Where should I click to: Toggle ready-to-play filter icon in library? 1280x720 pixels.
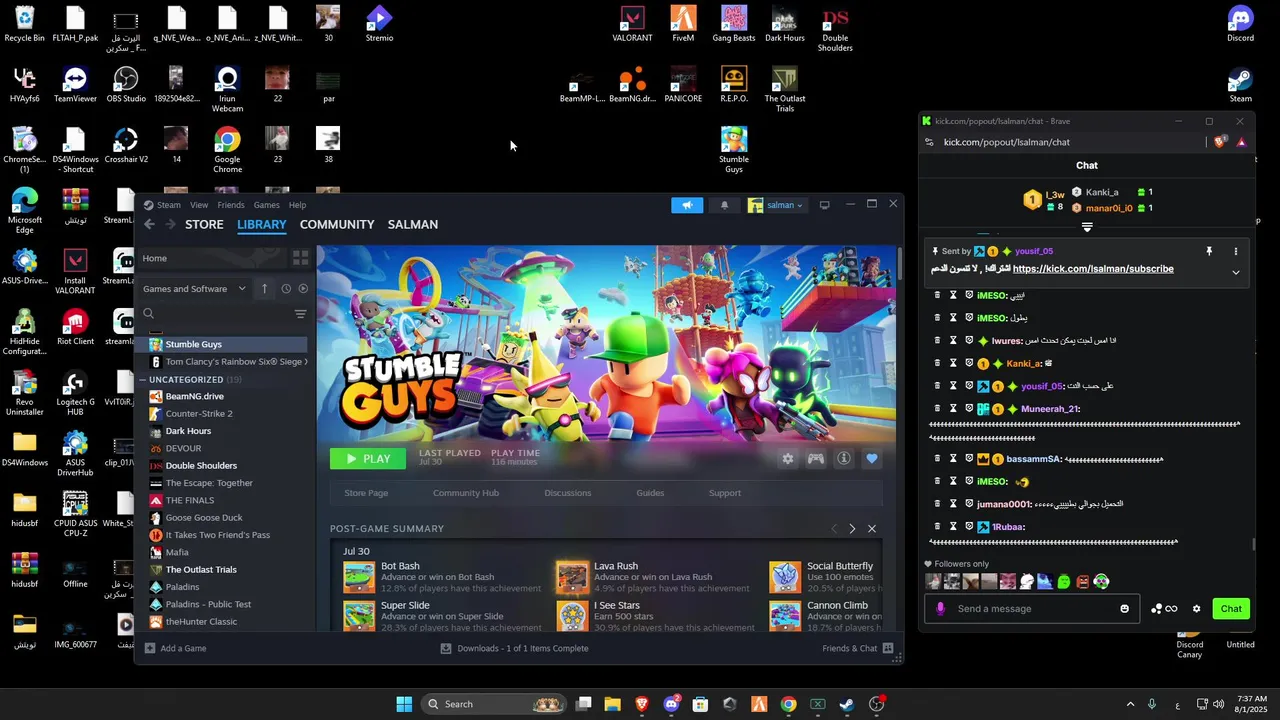tap(303, 289)
